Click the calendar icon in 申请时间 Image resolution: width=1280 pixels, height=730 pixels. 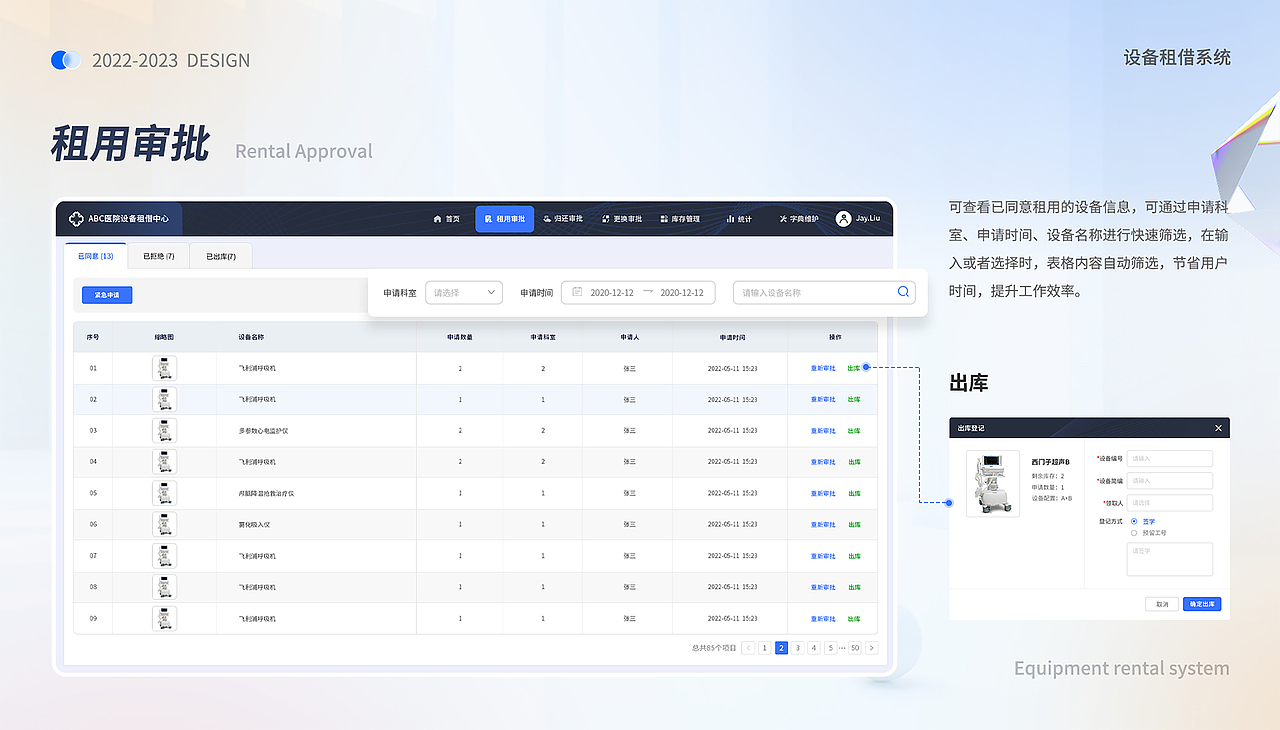[577, 292]
